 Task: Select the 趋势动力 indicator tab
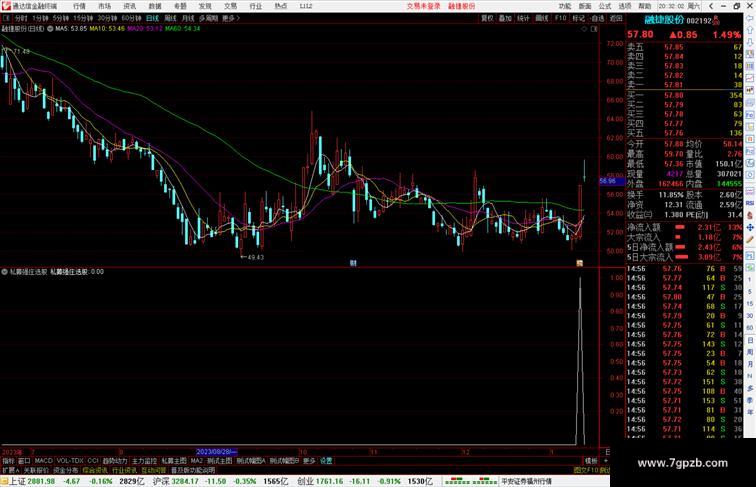(115, 461)
